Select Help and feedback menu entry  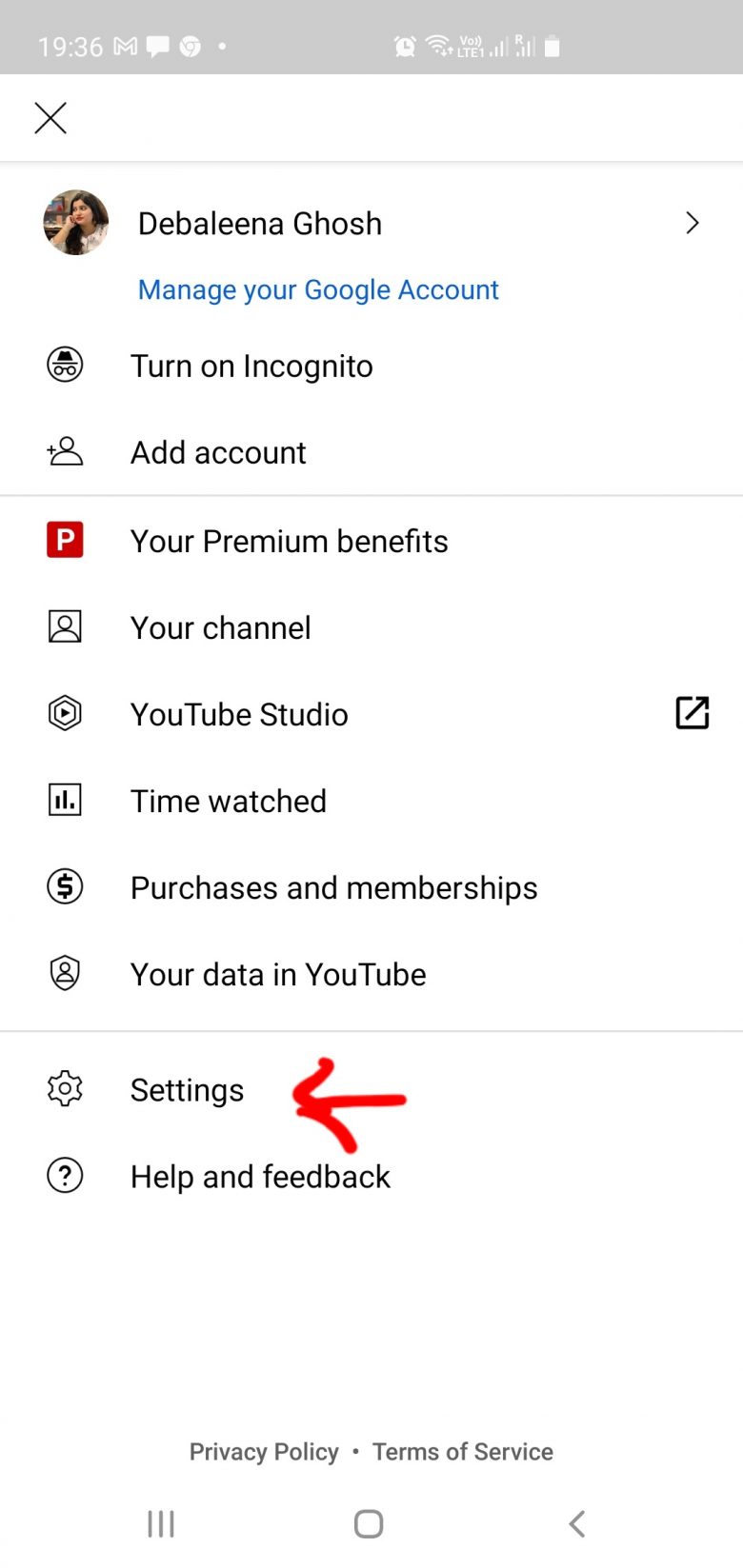pos(260,1176)
